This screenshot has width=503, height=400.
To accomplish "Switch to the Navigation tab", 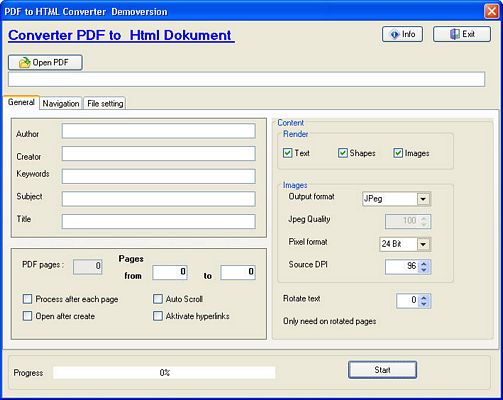I will point(61,104).
